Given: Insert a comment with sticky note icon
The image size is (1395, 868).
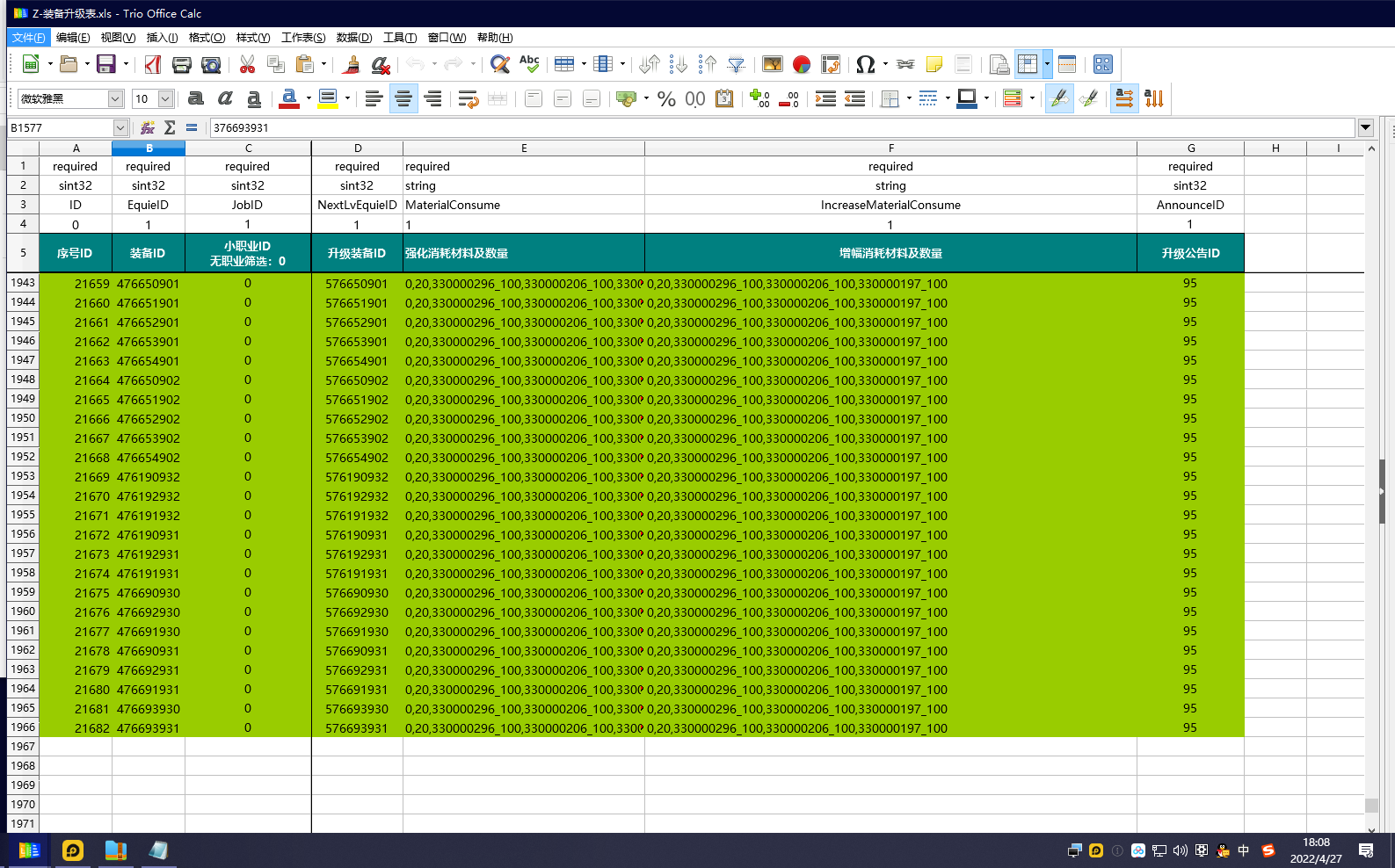Looking at the screenshot, I should click(934, 64).
